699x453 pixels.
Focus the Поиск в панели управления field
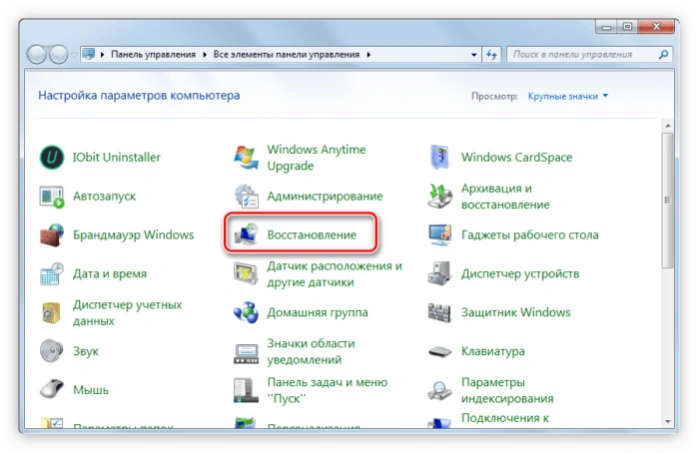(x=583, y=55)
